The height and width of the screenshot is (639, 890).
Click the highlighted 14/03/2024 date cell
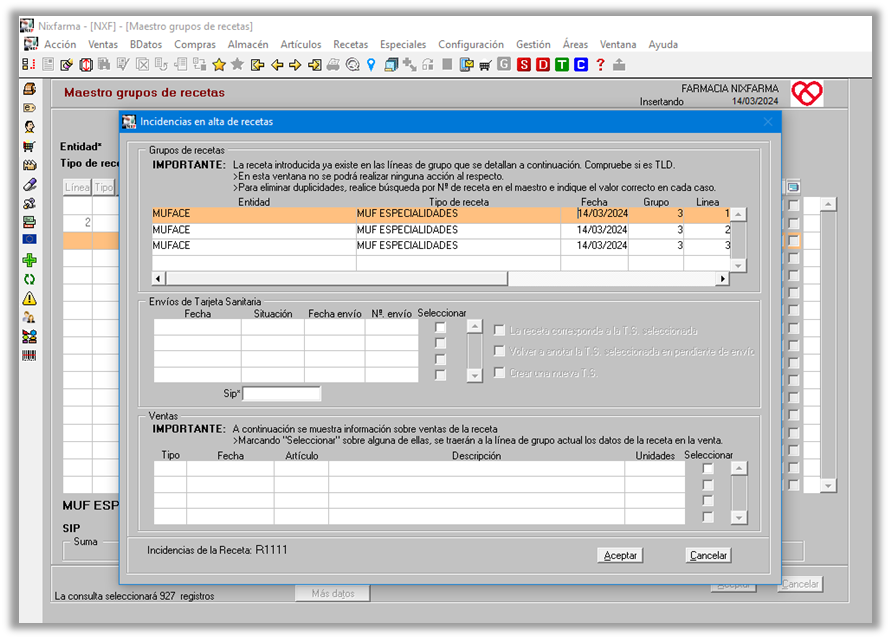coord(594,214)
